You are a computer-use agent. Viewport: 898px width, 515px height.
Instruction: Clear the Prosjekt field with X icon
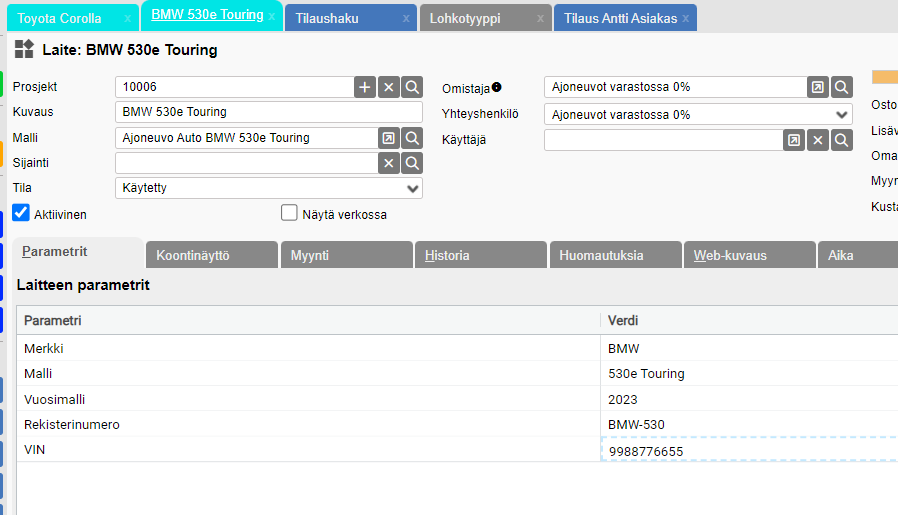pyautogui.click(x=389, y=87)
